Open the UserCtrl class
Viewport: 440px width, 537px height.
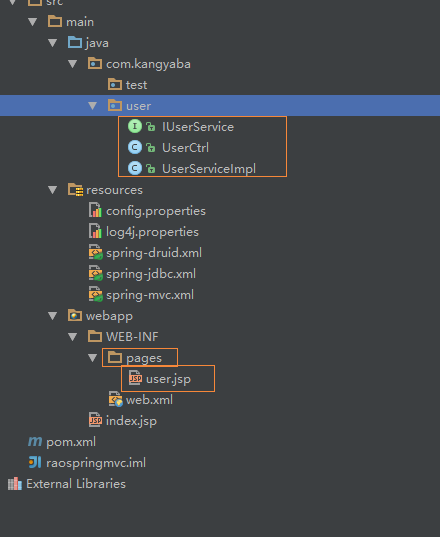[185, 148]
